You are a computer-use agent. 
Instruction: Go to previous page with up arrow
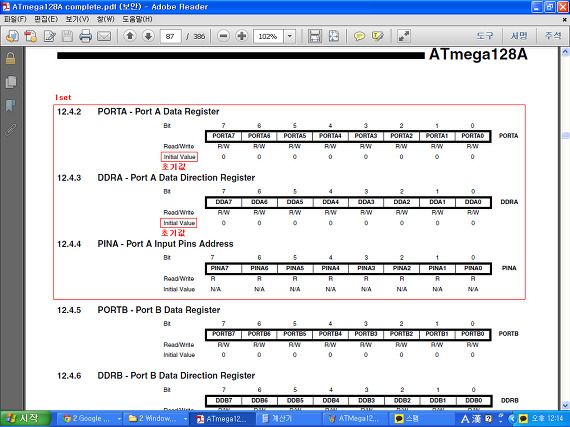[130, 36]
